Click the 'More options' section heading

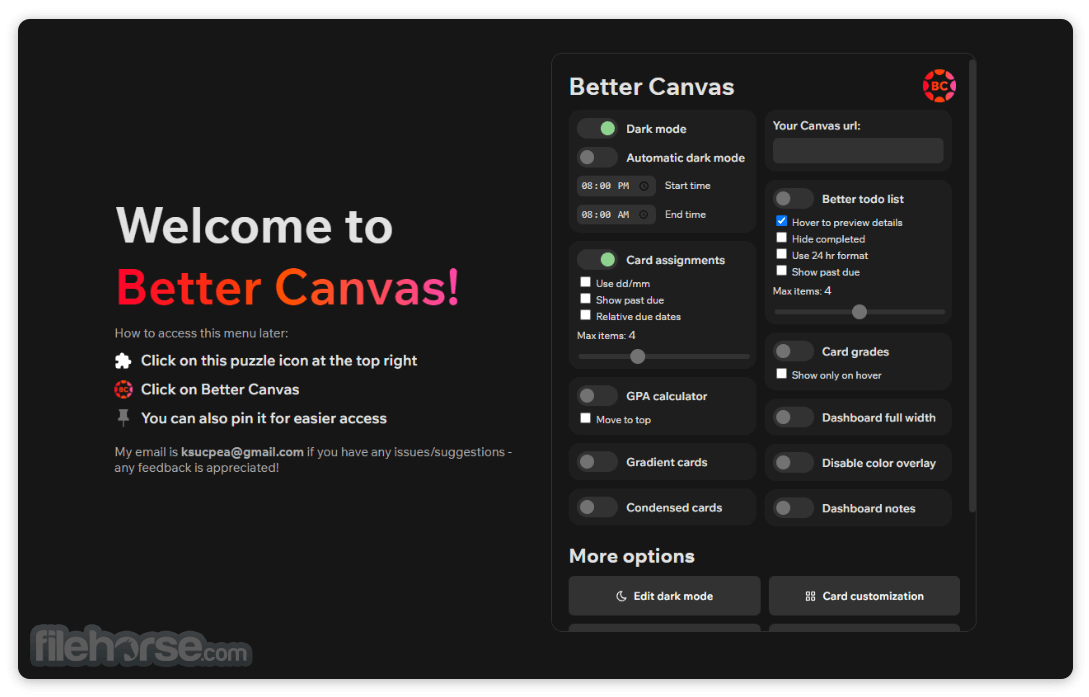[632, 556]
